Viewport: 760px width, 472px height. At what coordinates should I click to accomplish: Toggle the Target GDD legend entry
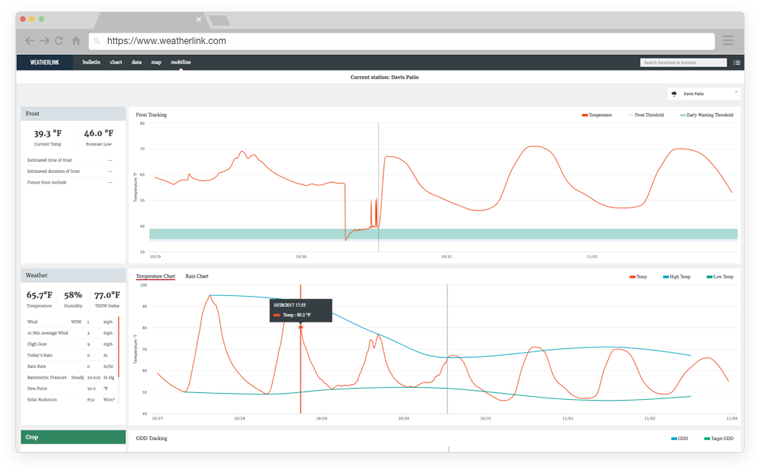[719, 439]
